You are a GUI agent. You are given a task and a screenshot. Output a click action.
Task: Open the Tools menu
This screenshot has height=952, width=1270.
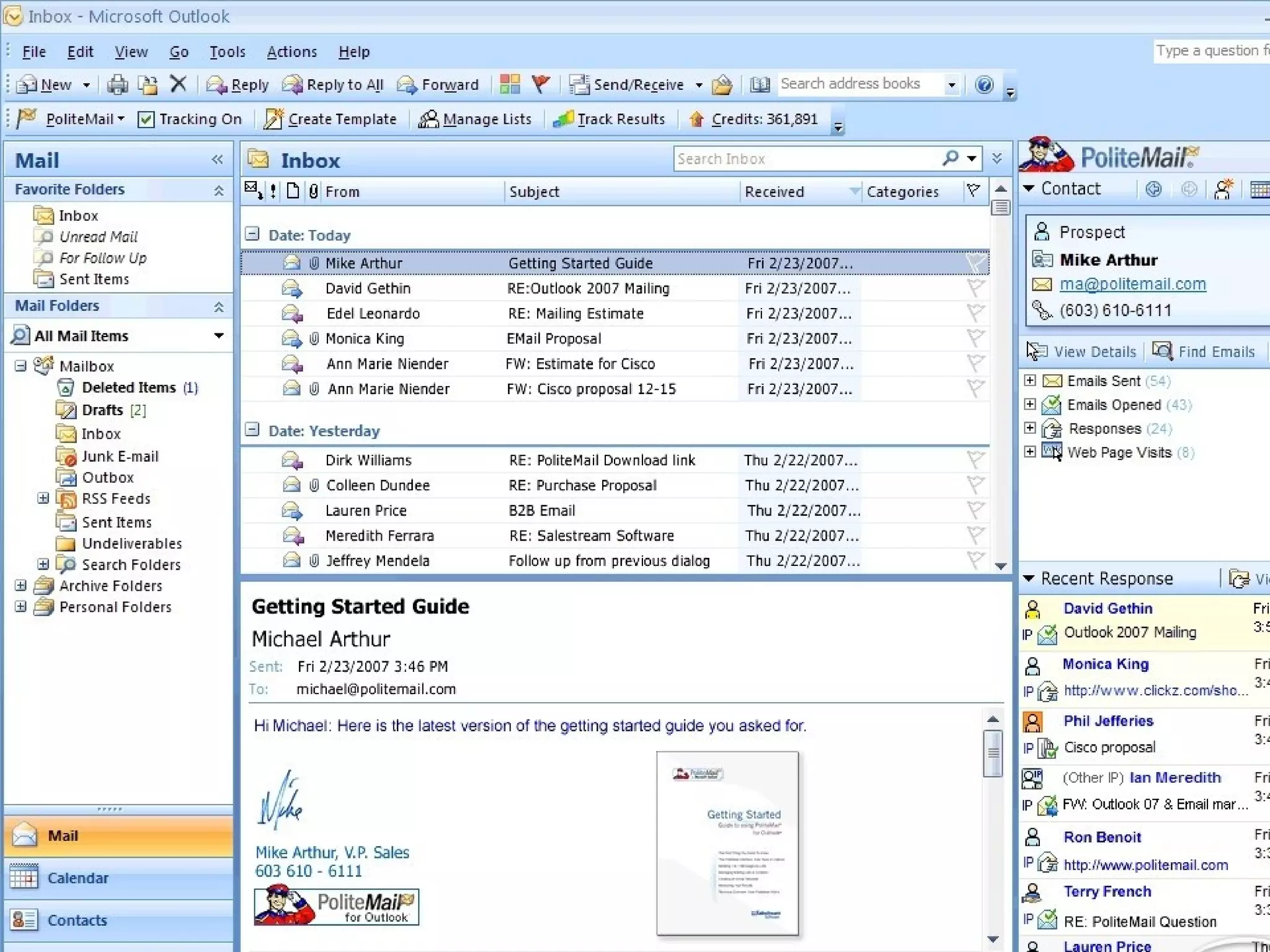227,52
